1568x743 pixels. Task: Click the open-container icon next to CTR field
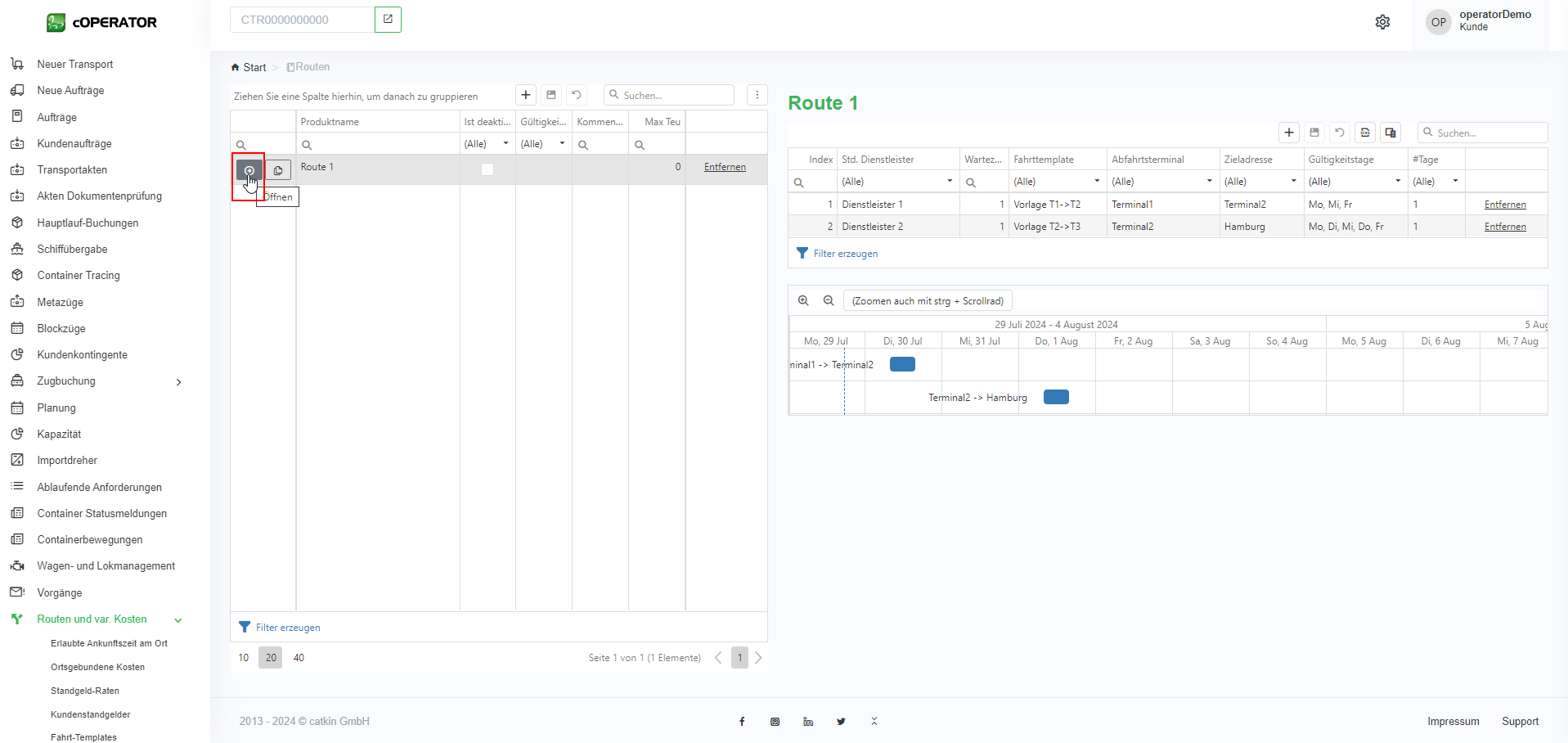[x=388, y=20]
